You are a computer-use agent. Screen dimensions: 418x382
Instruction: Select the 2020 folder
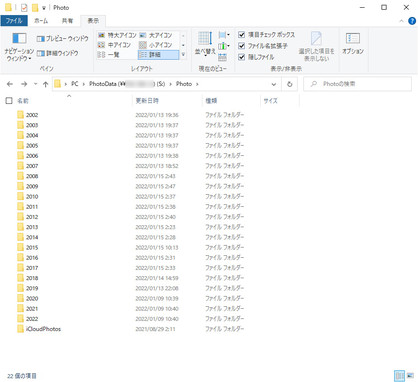point(32,299)
